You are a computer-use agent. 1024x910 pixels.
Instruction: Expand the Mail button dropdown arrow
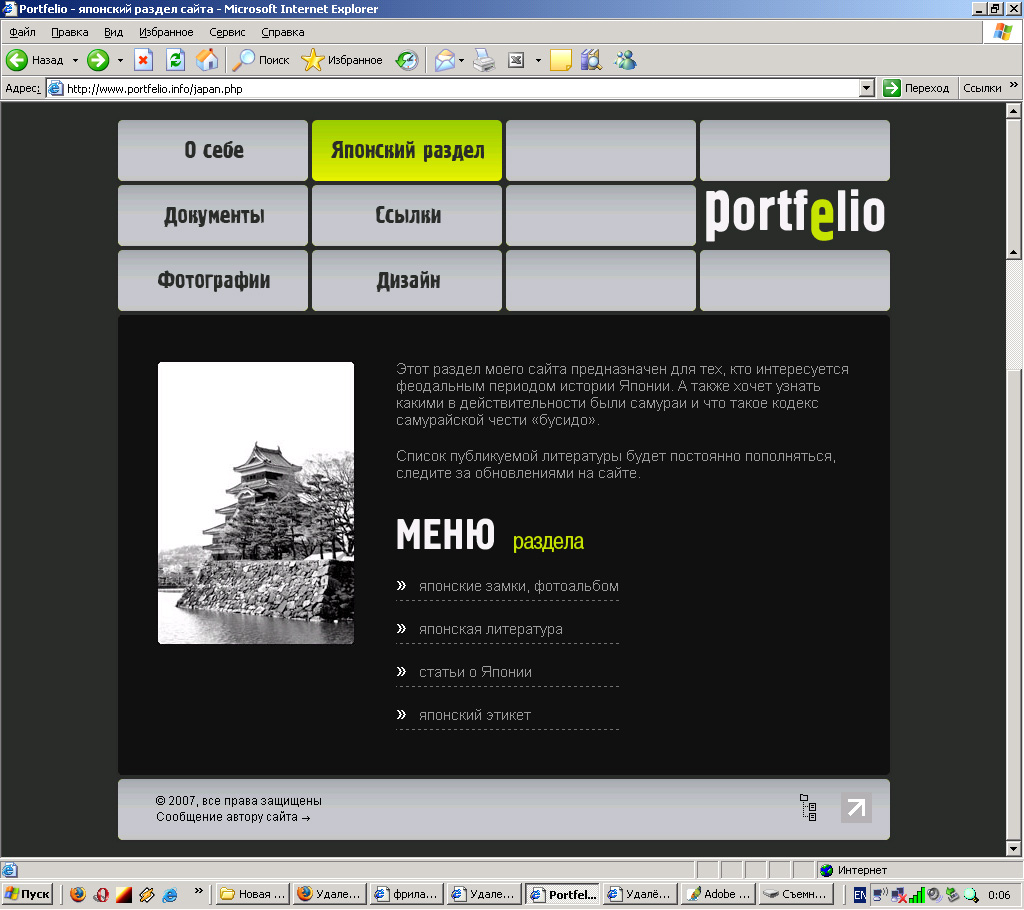point(462,60)
